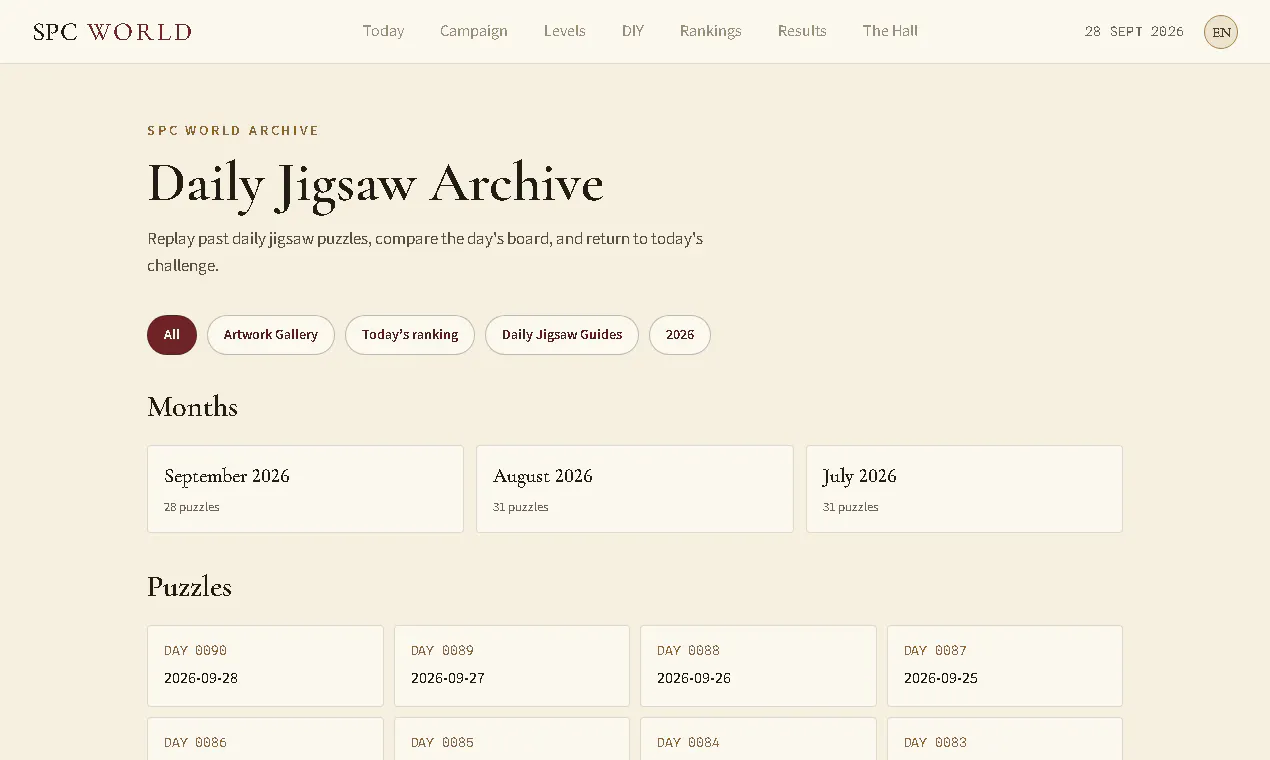Click the SPC WORLD ARCHIVE label
Screen dimensions: 1270x760
233,131
